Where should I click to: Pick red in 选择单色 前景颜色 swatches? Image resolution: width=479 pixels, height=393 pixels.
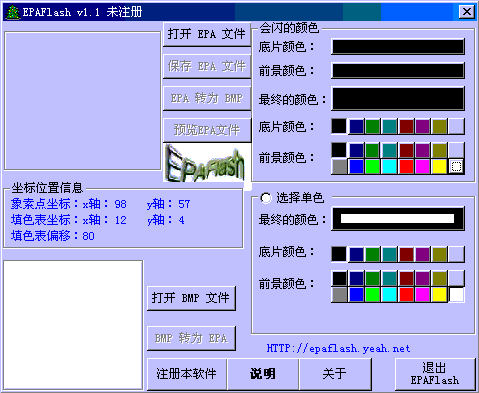[x=406, y=295]
